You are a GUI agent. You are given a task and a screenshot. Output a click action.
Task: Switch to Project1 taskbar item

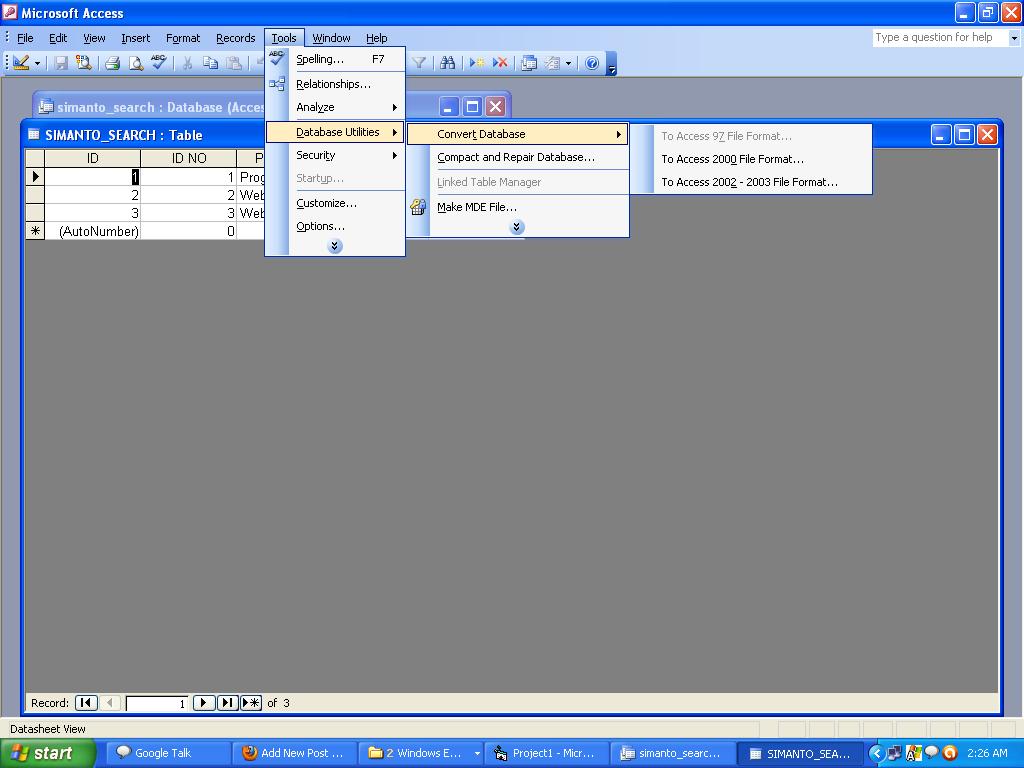[547, 753]
